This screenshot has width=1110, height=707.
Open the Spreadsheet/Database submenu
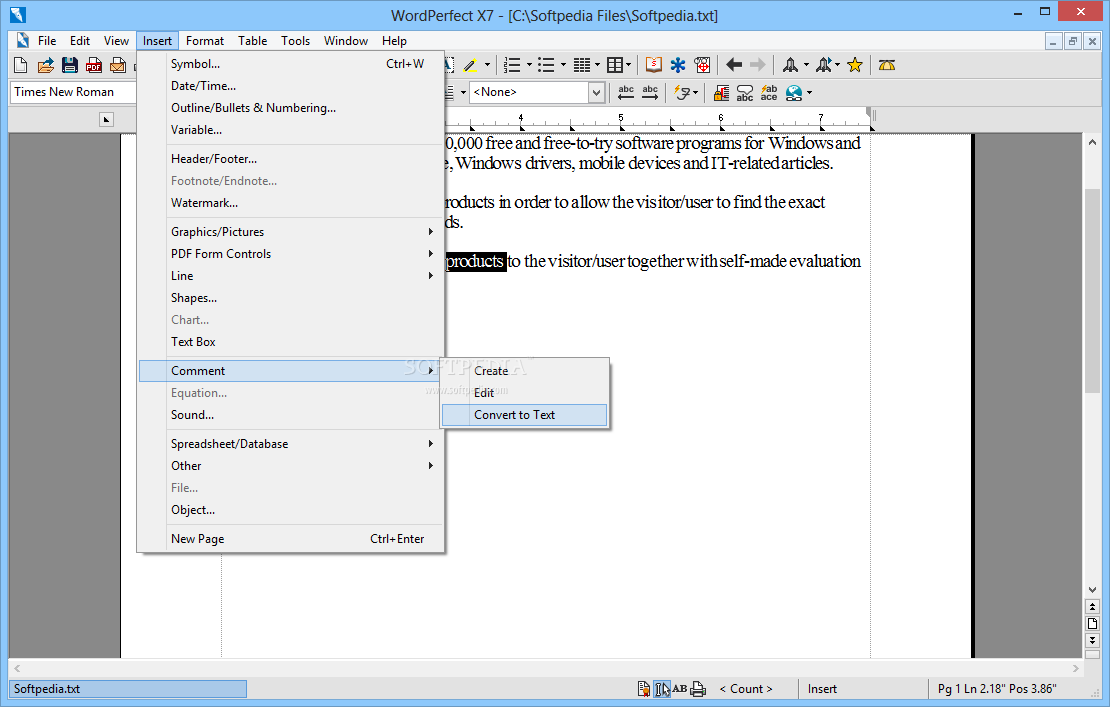tap(291, 444)
